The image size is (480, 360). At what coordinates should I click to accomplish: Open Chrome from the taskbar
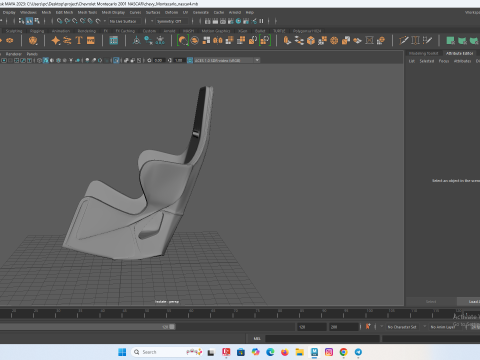(343, 352)
